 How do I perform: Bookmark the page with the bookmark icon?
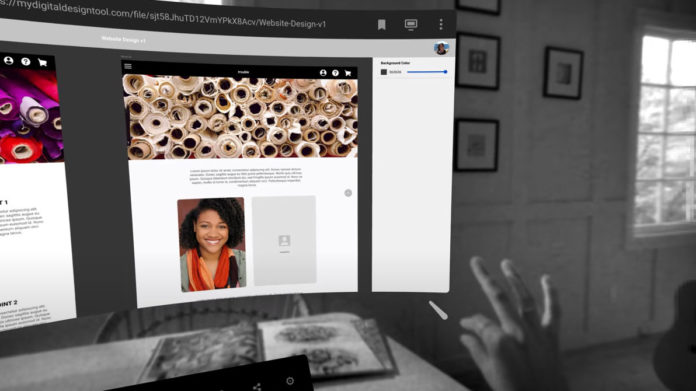coord(381,25)
